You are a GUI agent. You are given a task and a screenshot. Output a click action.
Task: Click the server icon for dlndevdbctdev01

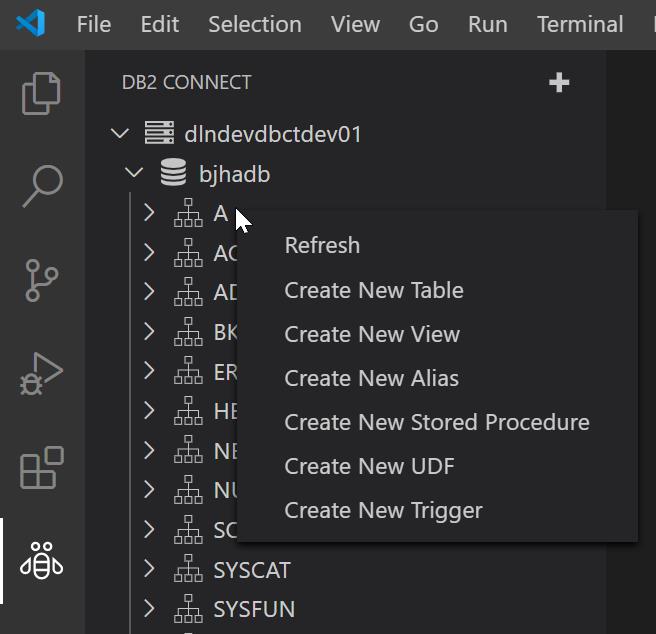(x=159, y=133)
